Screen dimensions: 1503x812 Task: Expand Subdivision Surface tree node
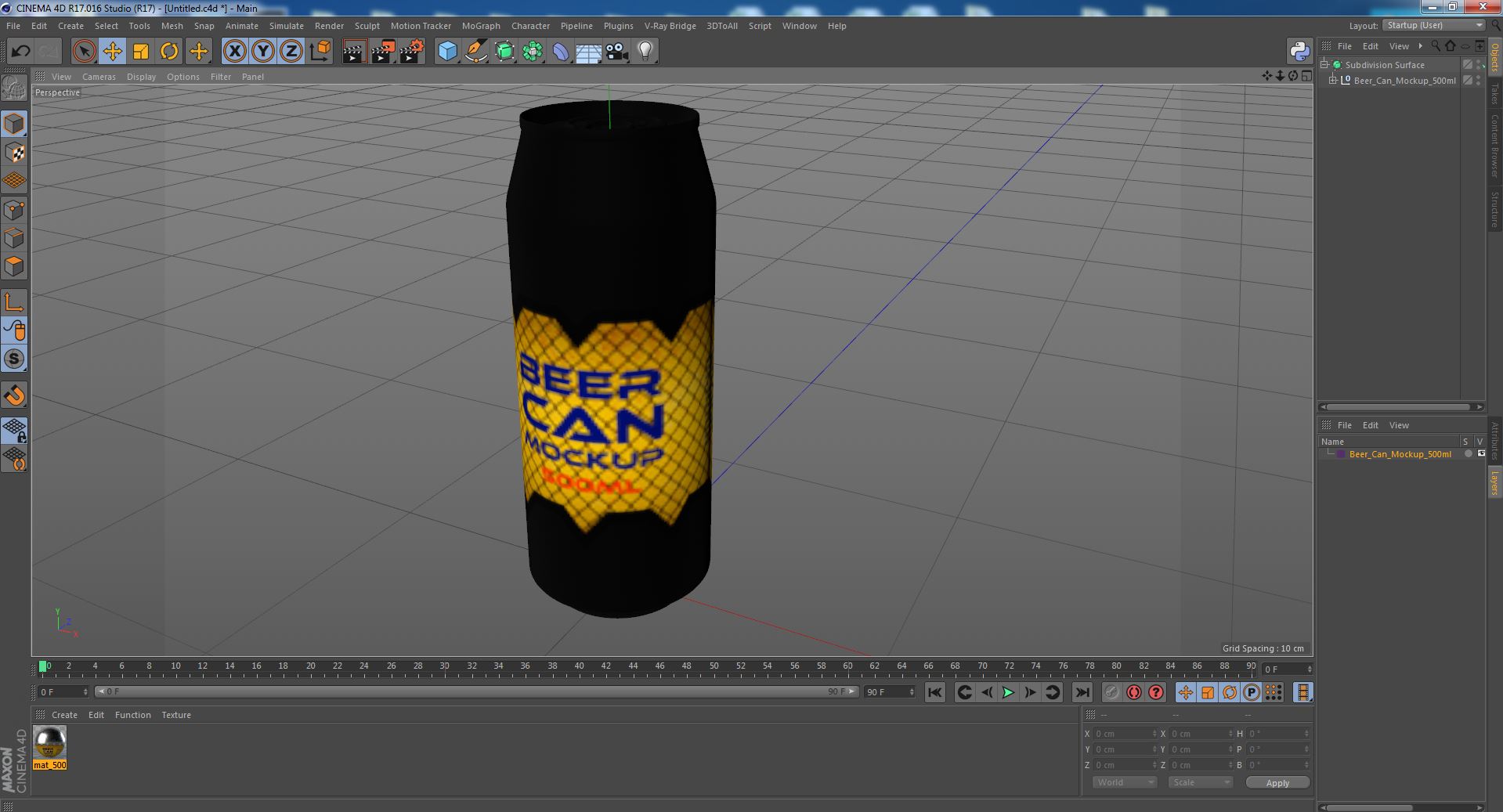click(1324, 65)
